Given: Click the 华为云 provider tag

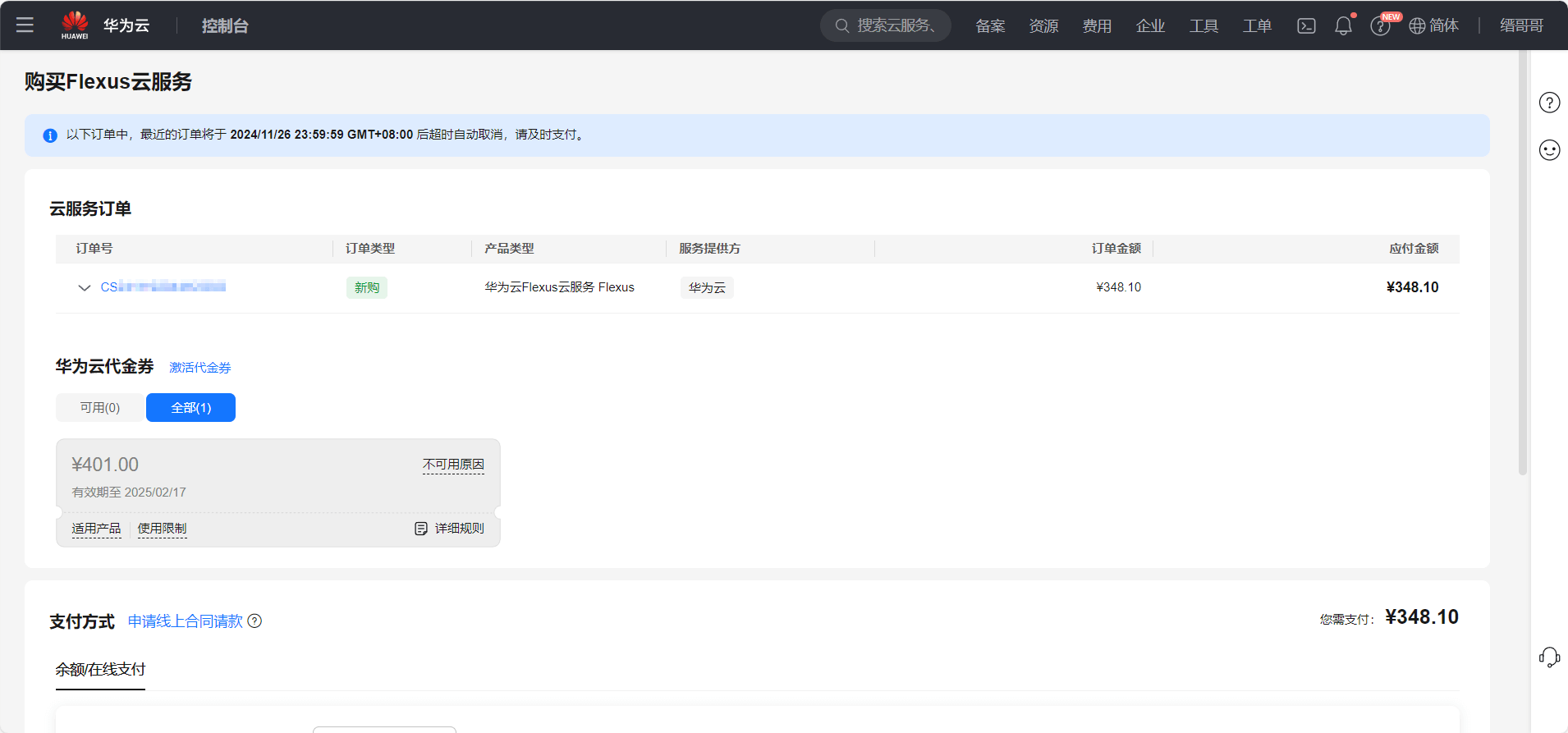Looking at the screenshot, I should (707, 288).
